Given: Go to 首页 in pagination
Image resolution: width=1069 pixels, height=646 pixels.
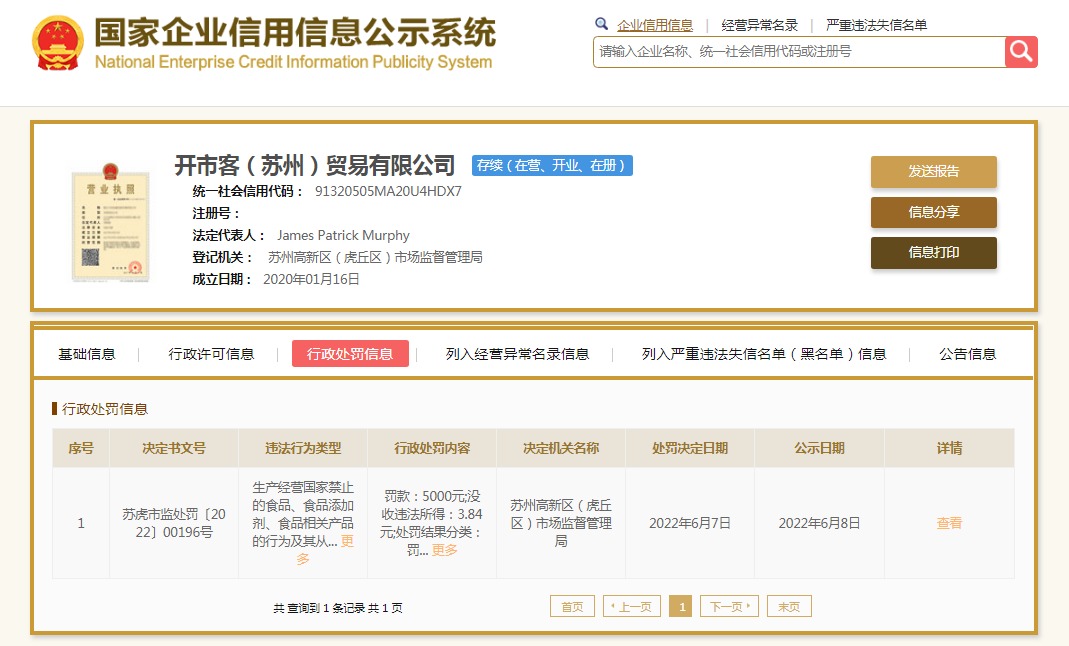Looking at the screenshot, I should tap(572, 606).
